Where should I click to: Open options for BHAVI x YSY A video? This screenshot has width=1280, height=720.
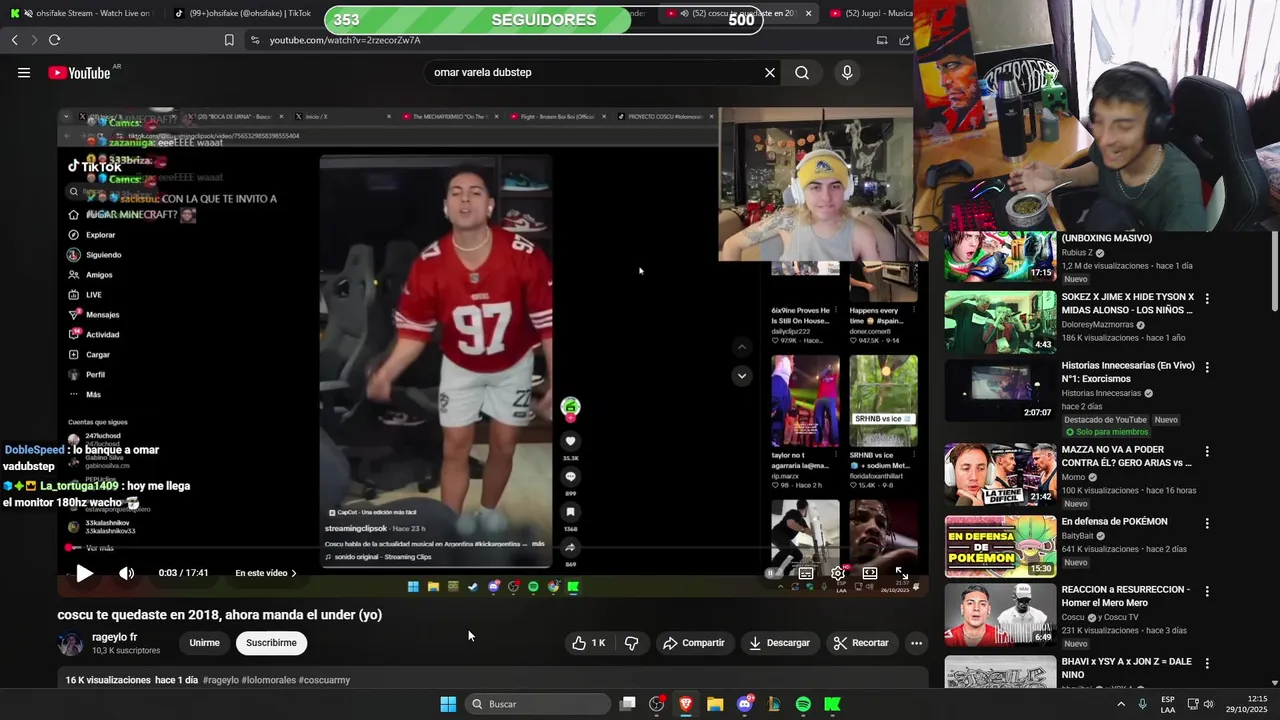tap(1207, 663)
